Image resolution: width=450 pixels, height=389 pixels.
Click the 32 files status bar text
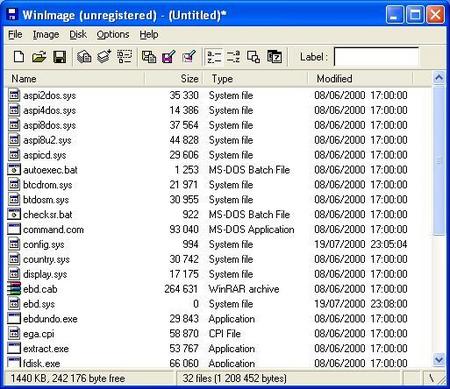(x=234, y=378)
